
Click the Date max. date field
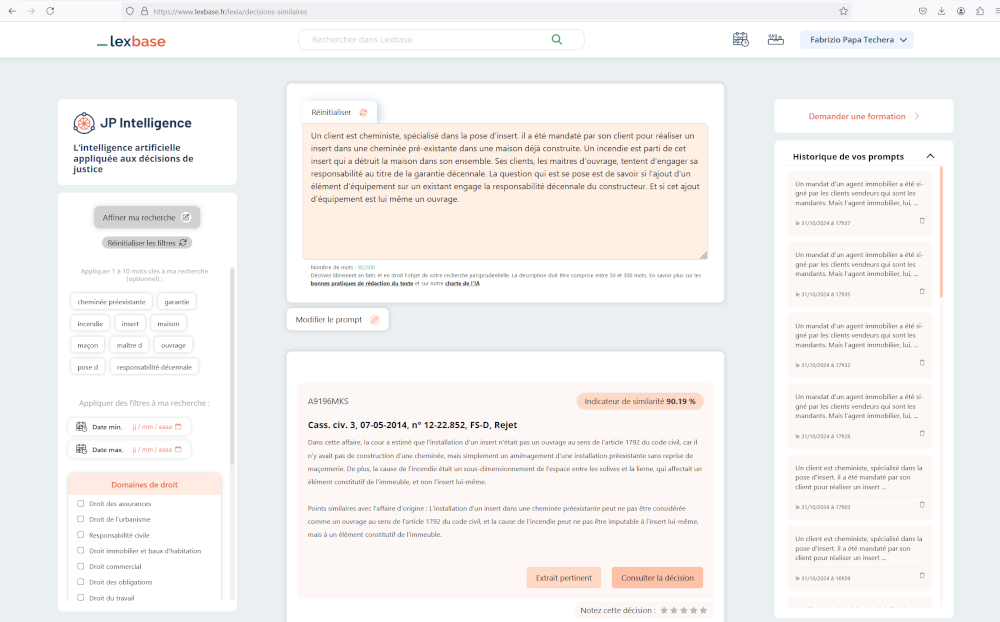pyautogui.click(x=129, y=449)
